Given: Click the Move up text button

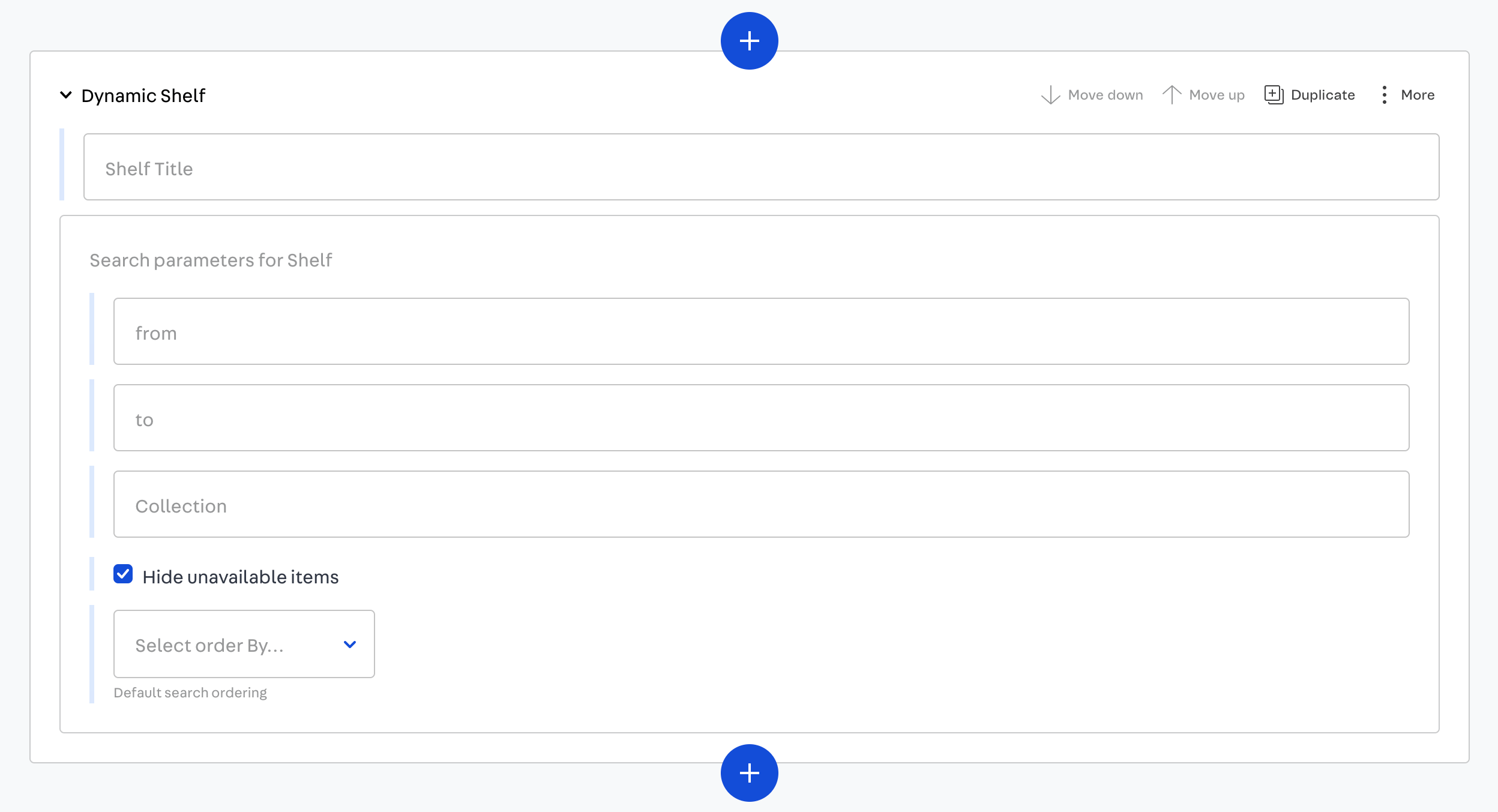Looking at the screenshot, I should [x=1217, y=95].
